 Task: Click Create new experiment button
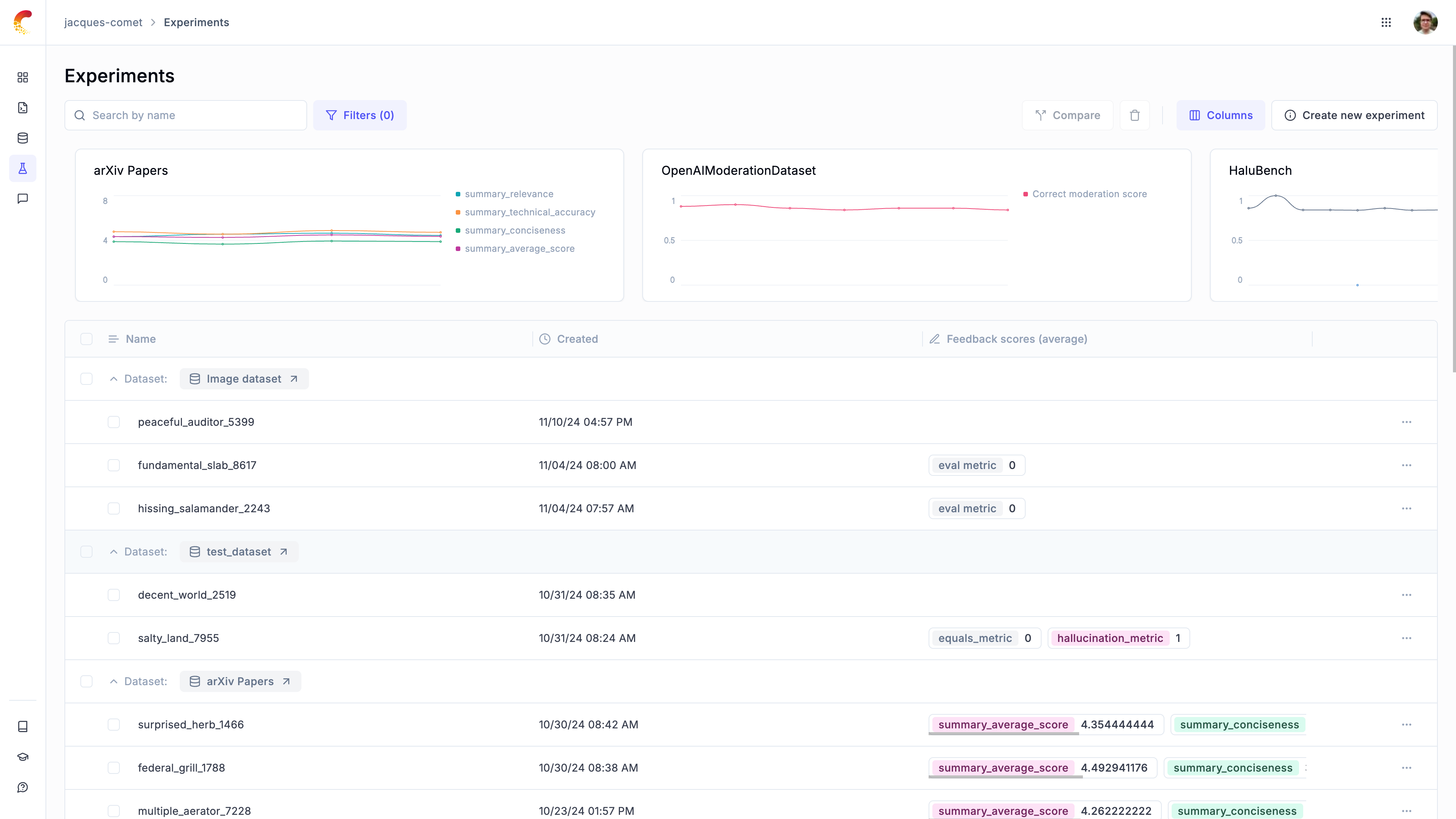(x=1354, y=115)
